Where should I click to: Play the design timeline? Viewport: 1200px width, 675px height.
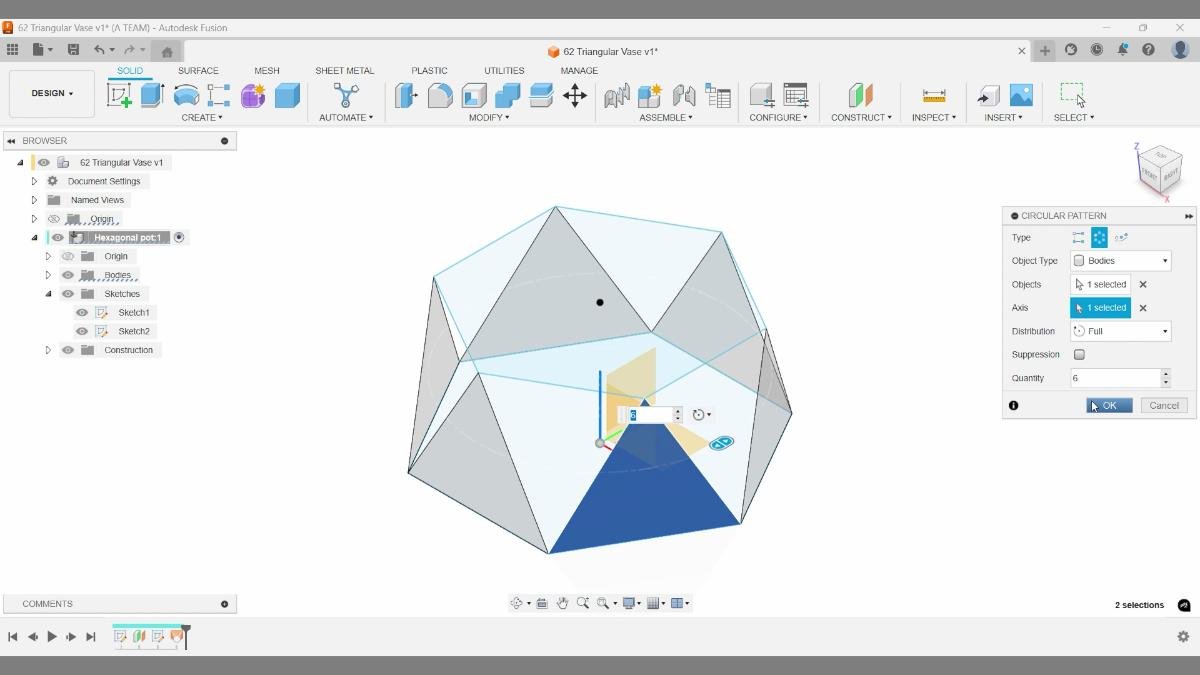[52, 636]
